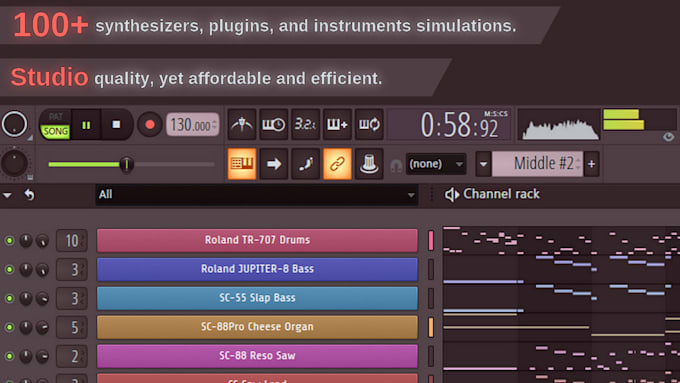
Task: Open Roland TR-707 Drums piano roll preview
Action: pyautogui.click(x=561, y=240)
